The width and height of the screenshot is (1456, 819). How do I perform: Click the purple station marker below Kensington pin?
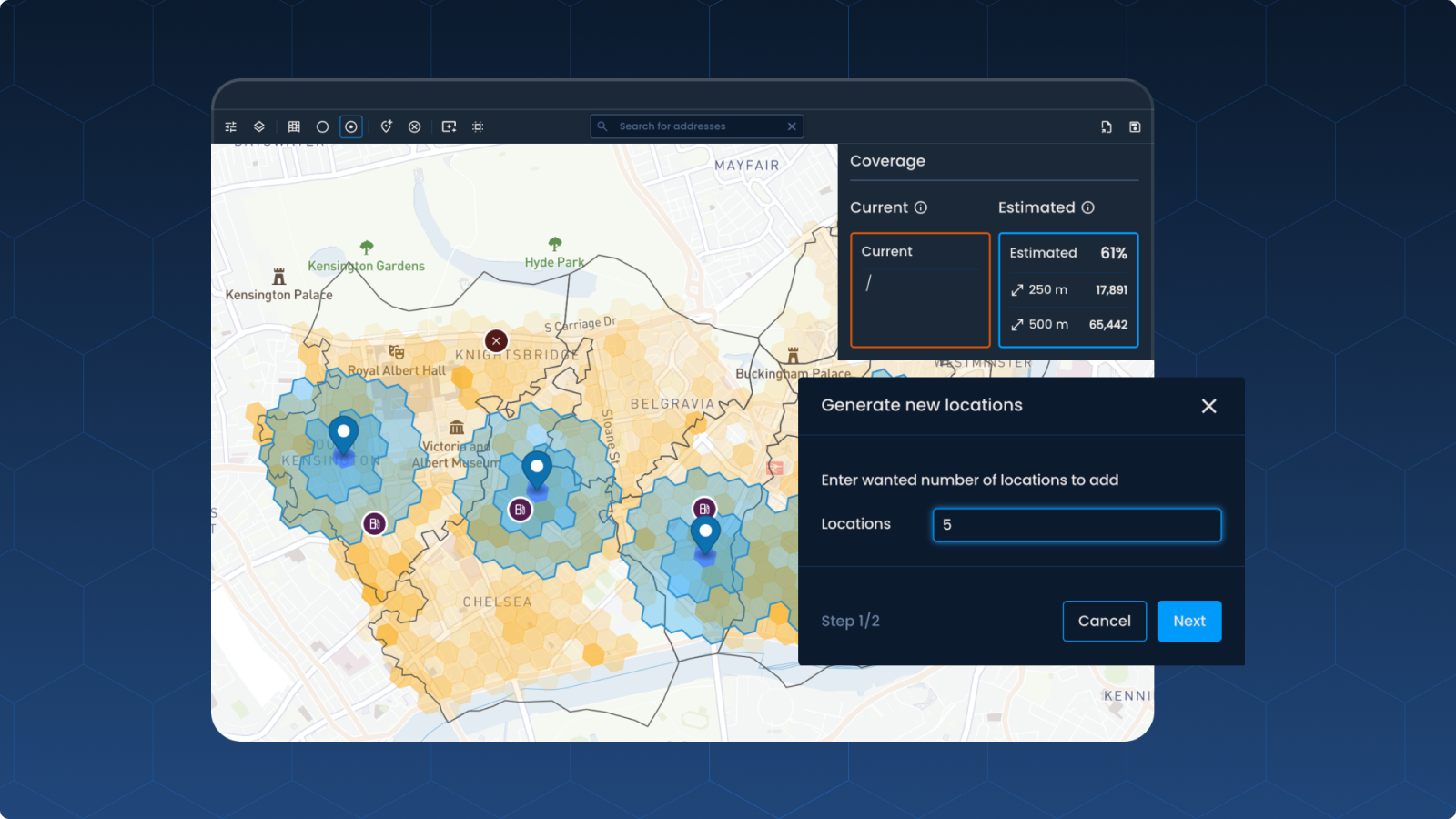[x=374, y=523]
